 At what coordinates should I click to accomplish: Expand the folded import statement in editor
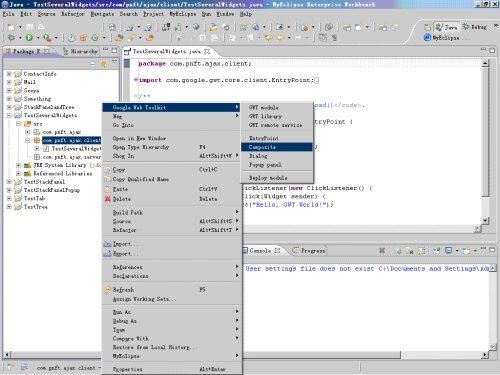coord(136,80)
